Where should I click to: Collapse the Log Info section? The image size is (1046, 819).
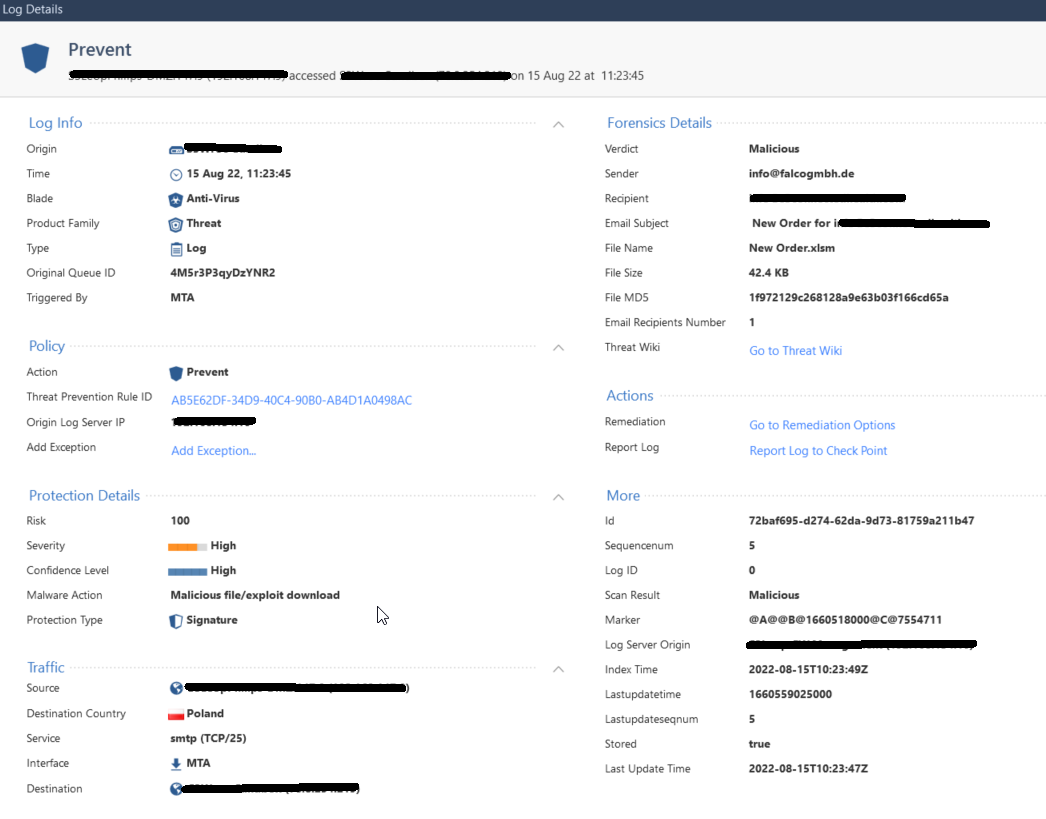pos(558,124)
